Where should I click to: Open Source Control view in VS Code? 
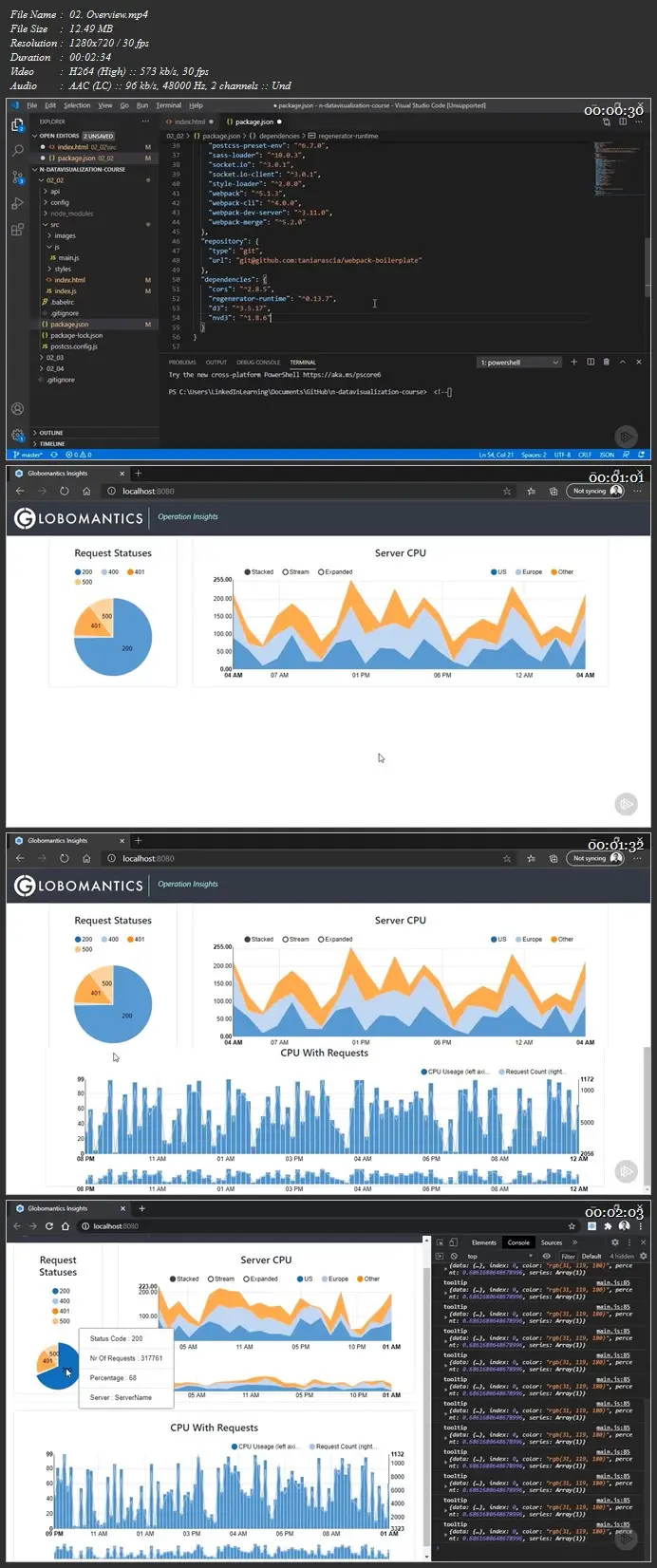pos(17,177)
